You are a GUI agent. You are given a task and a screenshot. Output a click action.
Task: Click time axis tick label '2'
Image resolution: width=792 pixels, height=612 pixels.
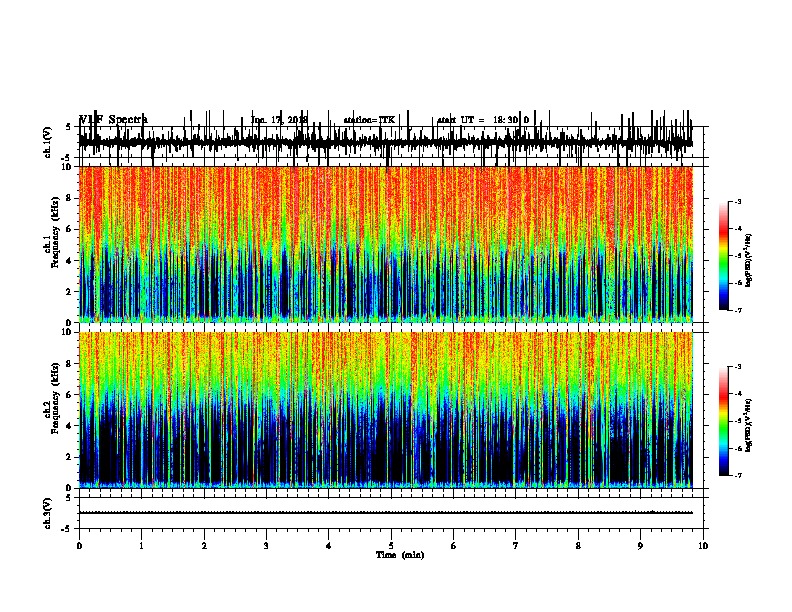(204, 546)
